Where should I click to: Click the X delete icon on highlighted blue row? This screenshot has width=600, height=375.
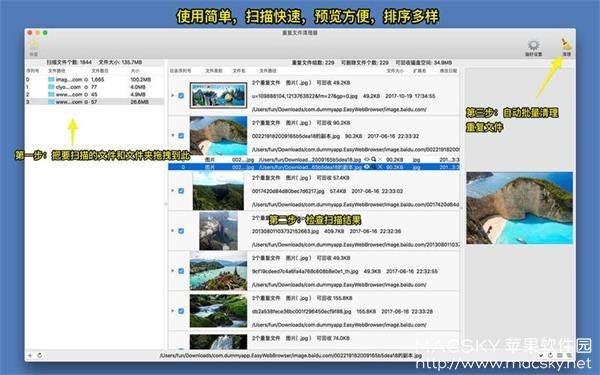(380, 167)
